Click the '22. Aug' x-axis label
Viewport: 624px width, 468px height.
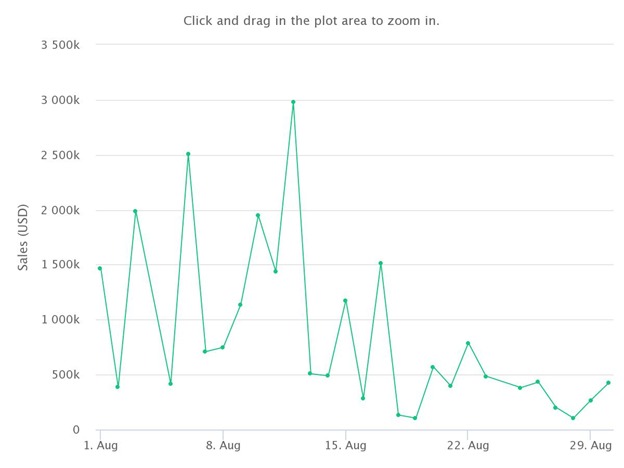click(468, 445)
